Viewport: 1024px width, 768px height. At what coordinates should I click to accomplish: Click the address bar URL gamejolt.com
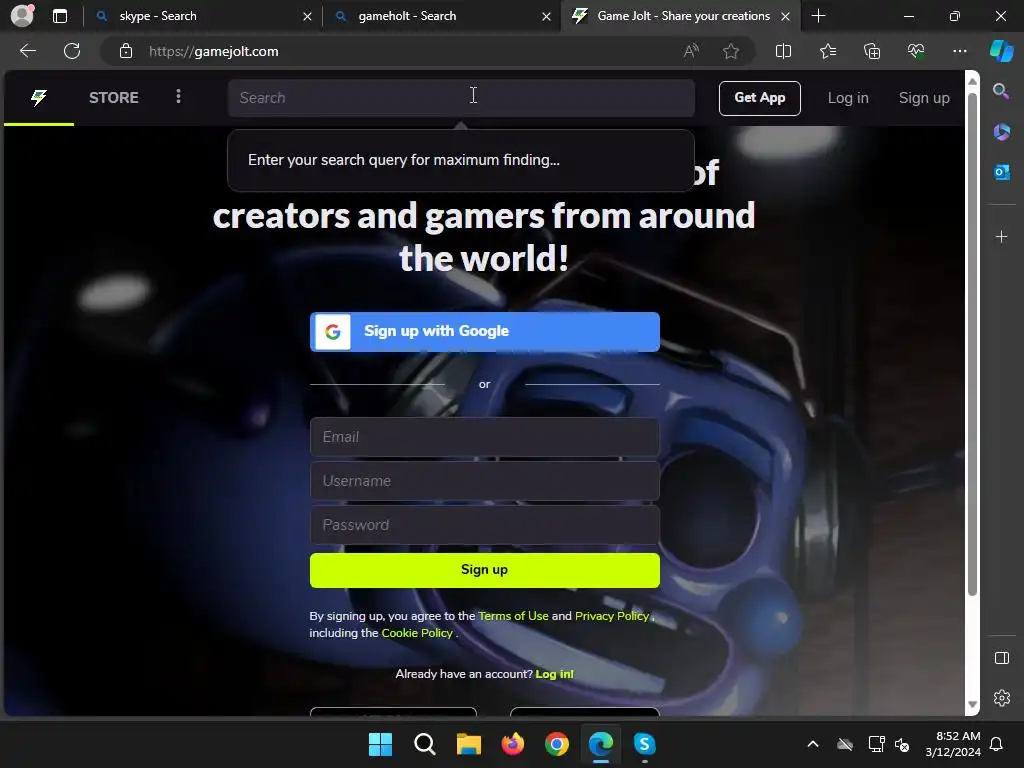(214, 52)
